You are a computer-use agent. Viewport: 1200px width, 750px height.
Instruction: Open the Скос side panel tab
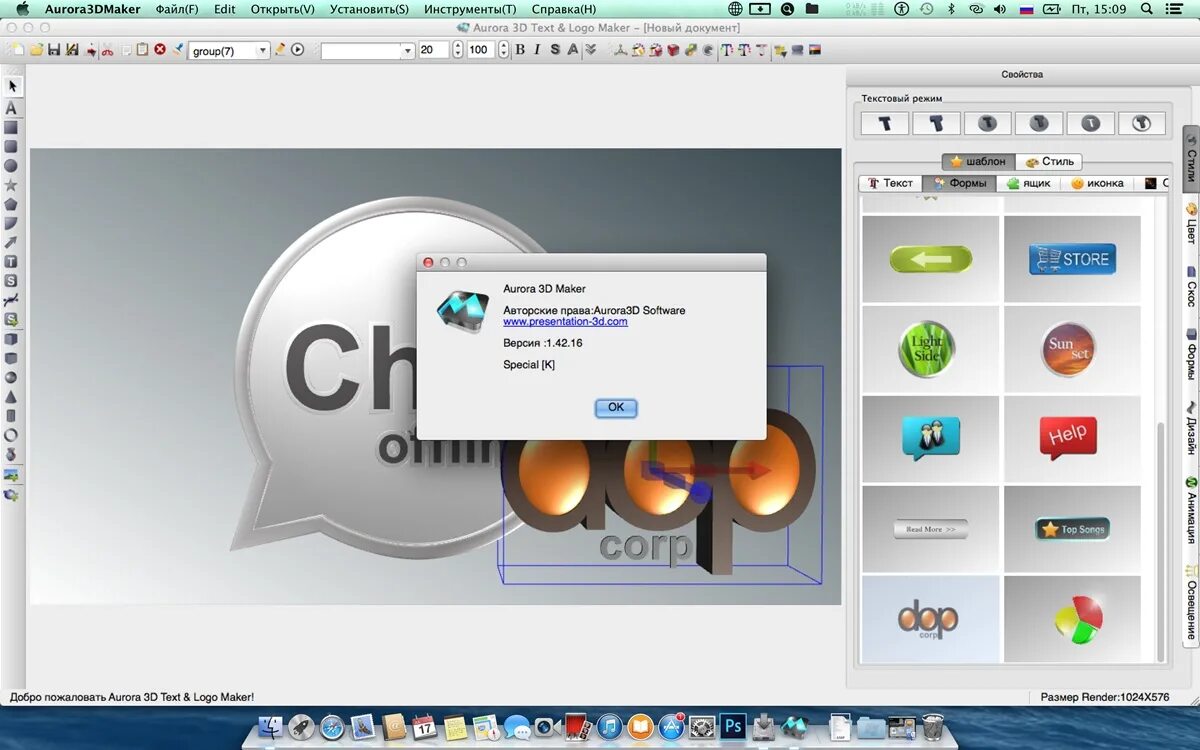[1191, 286]
